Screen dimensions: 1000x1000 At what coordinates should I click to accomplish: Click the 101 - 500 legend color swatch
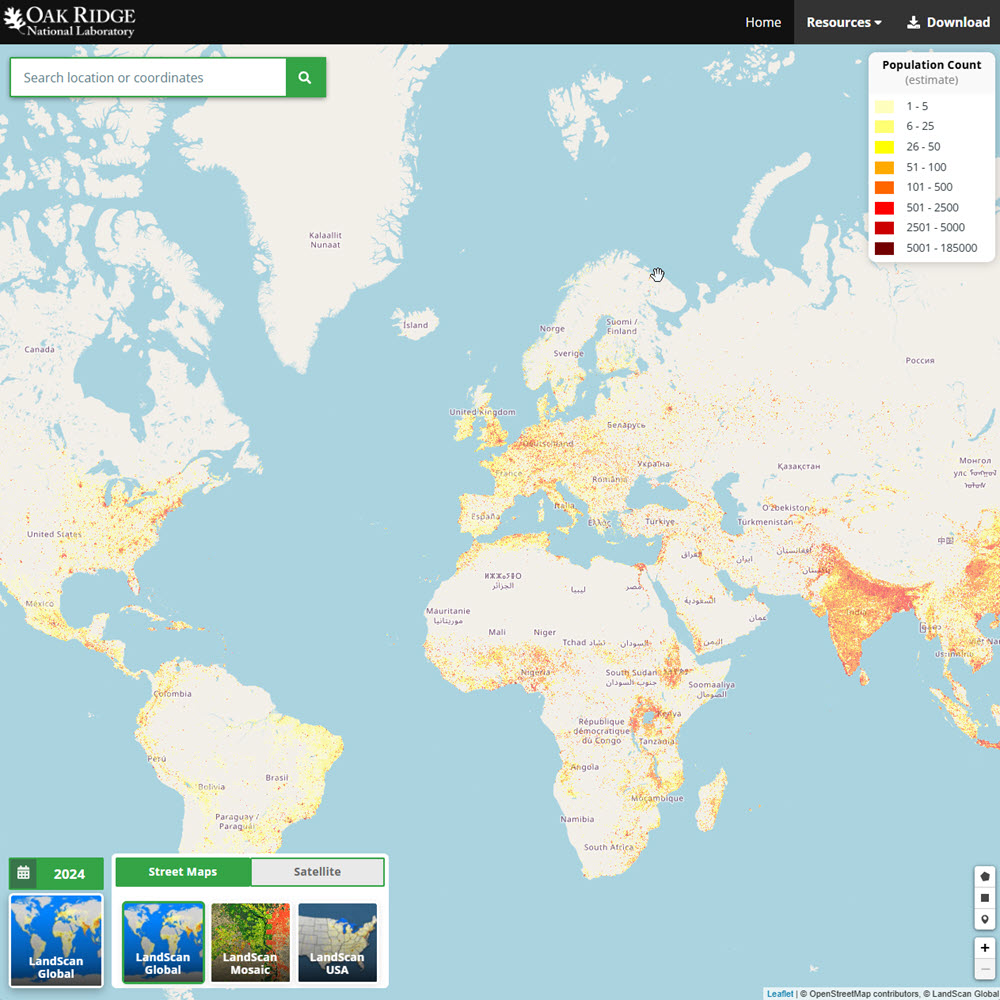tap(884, 187)
